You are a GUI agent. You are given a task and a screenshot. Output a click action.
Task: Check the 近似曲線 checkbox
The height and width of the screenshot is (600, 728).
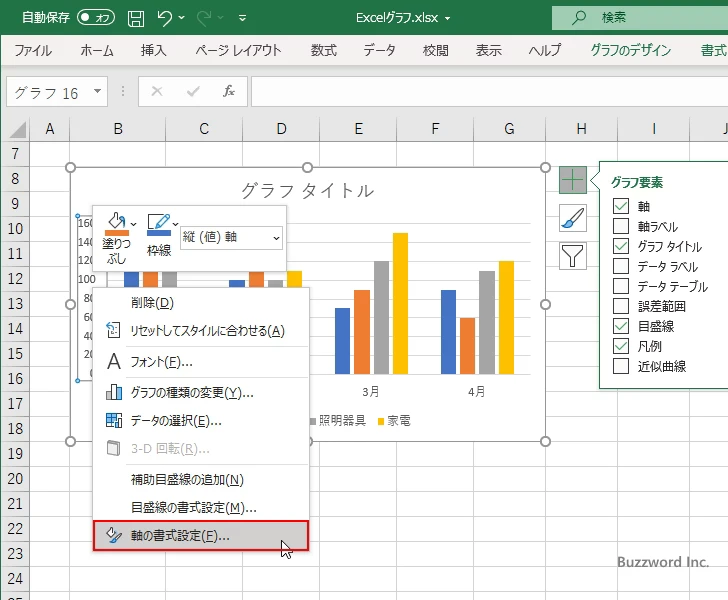pyautogui.click(x=621, y=366)
